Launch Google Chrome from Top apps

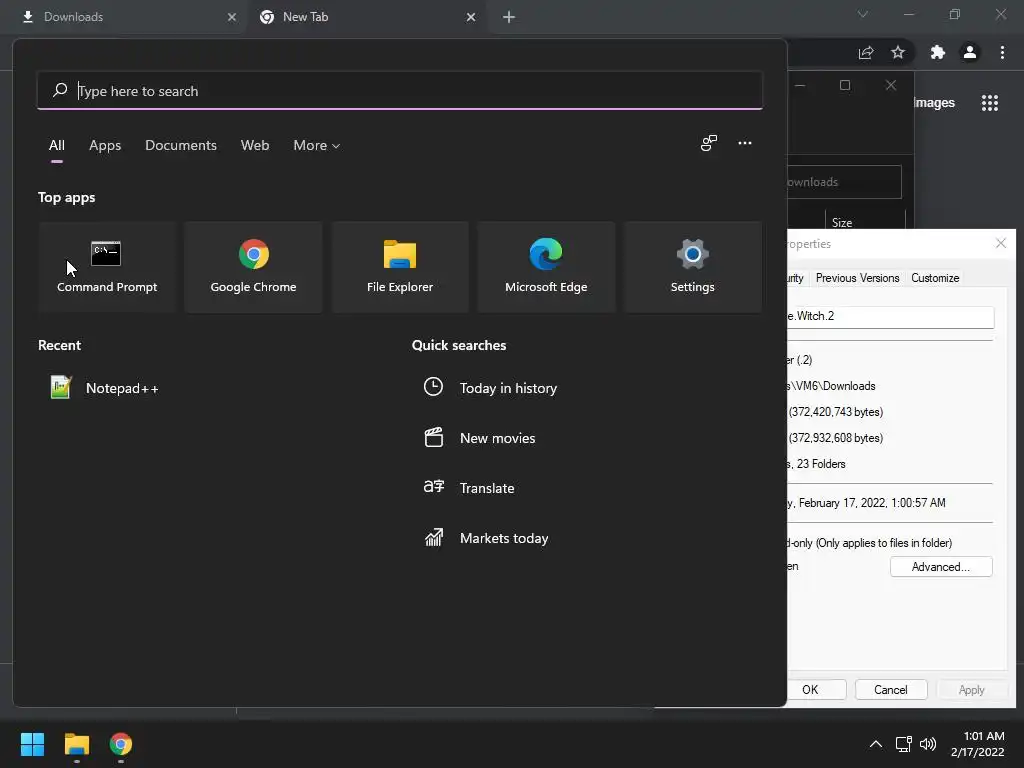pos(253,267)
